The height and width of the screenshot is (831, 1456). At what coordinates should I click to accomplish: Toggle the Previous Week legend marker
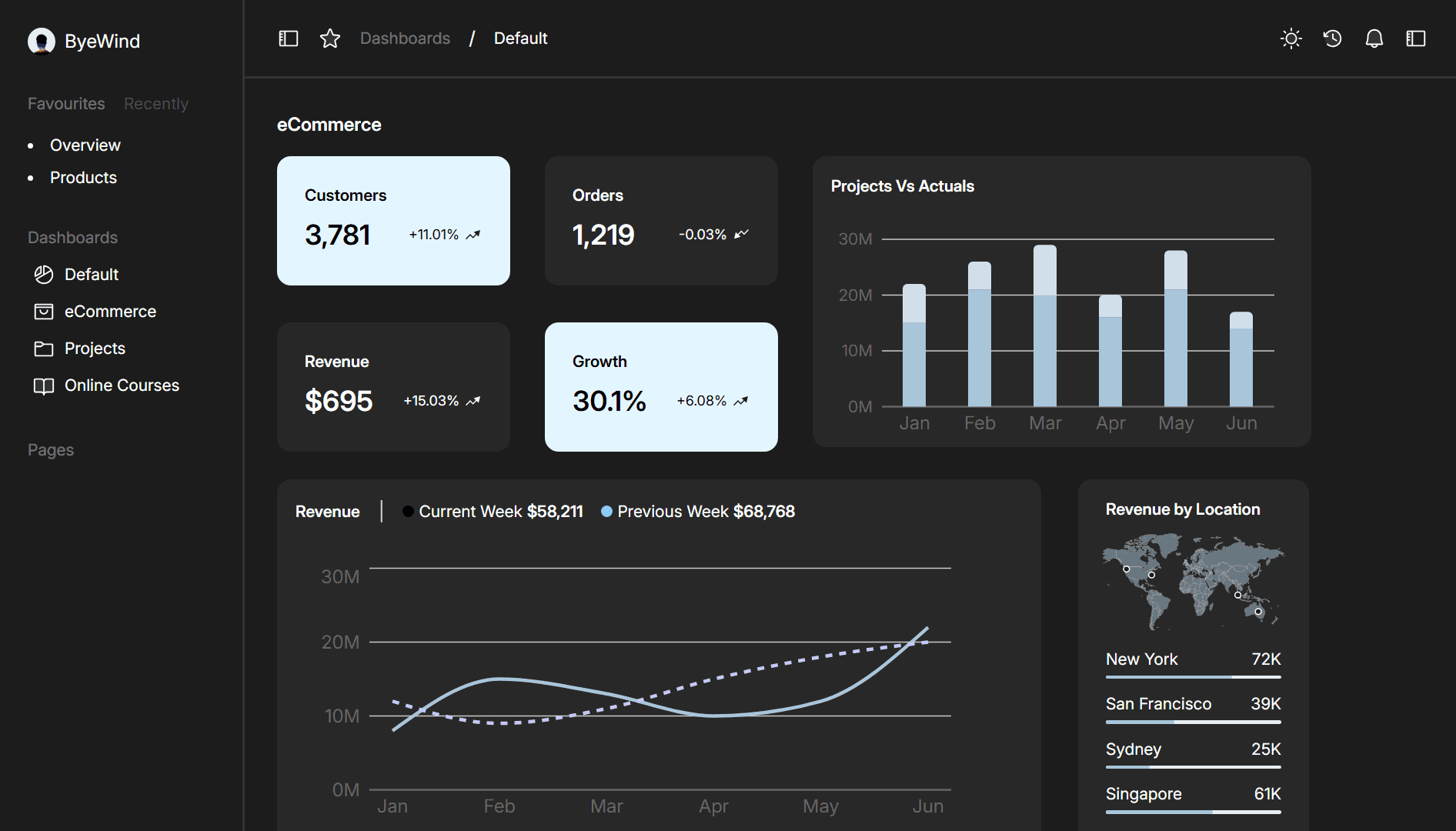pyautogui.click(x=607, y=510)
